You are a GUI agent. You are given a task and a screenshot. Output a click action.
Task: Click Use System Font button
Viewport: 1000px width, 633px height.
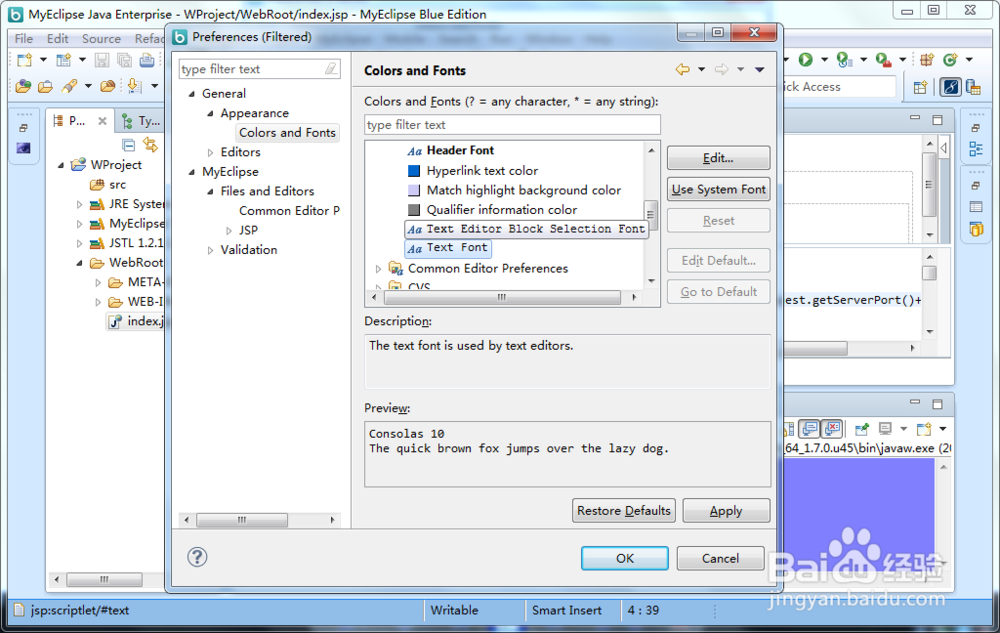coord(718,189)
